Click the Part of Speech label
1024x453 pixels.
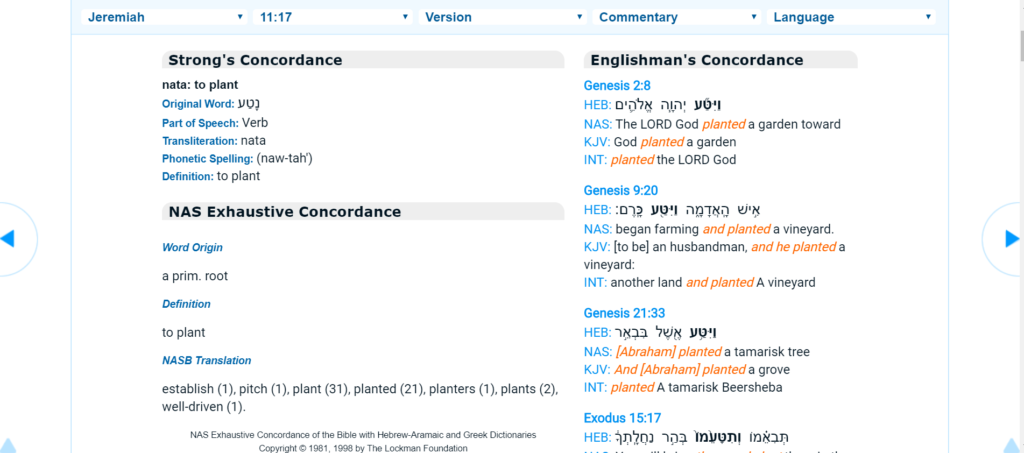coord(200,123)
